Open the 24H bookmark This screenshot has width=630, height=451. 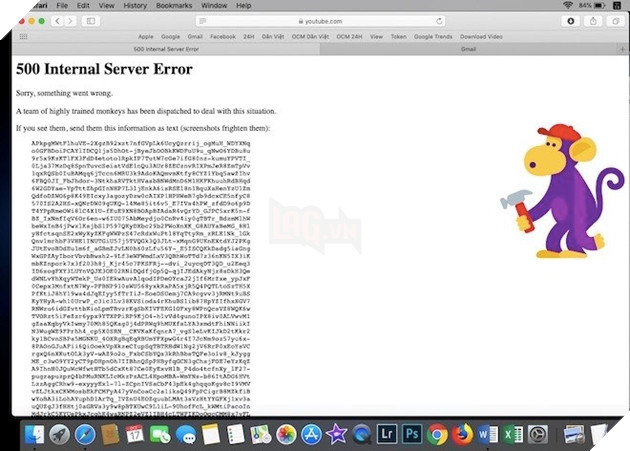tap(249, 37)
